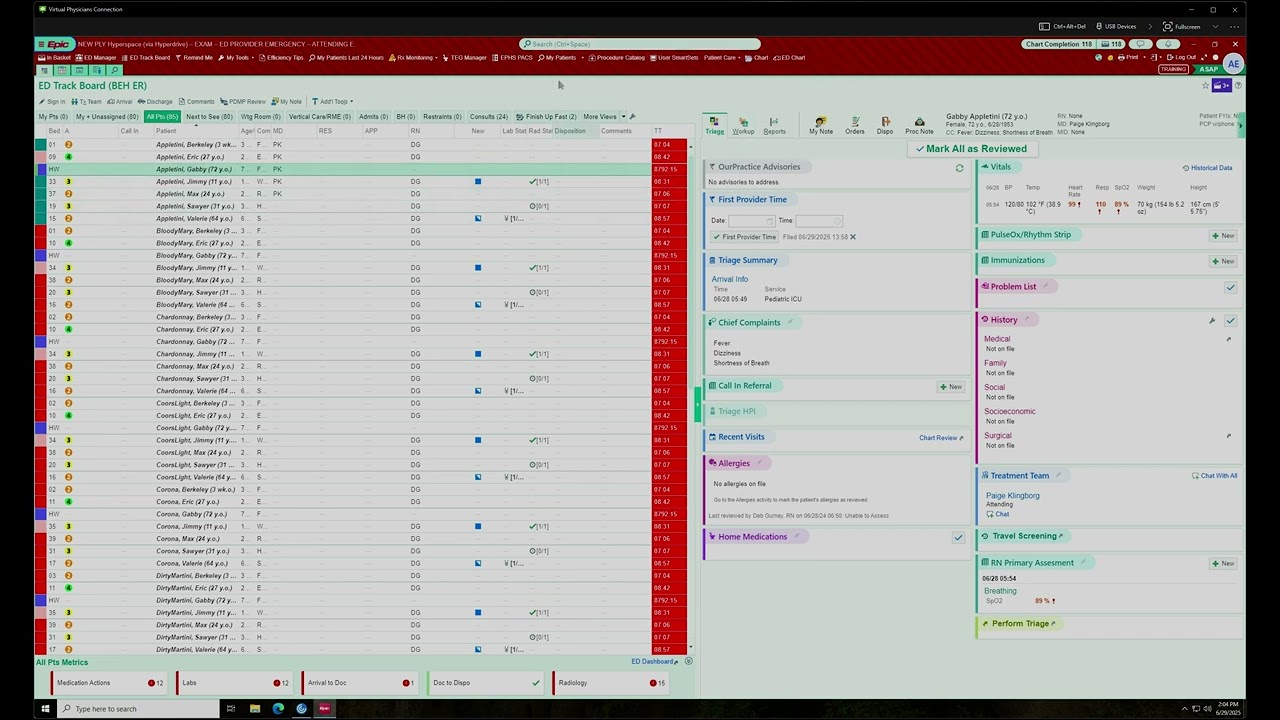This screenshot has width=1280, height=720.
Task: Open My Note in patient sidebar
Action: click(821, 126)
